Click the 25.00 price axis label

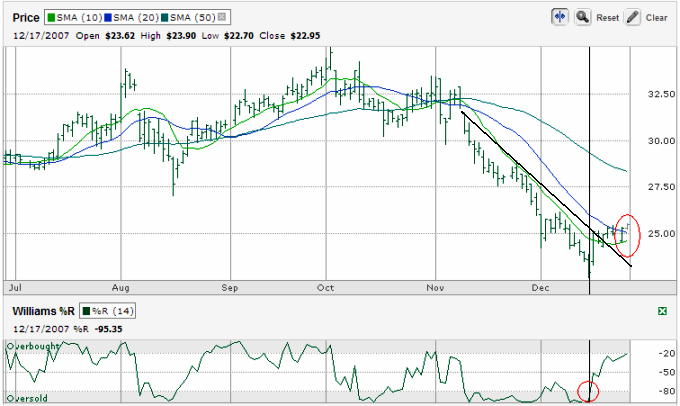(x=661, y=234)
